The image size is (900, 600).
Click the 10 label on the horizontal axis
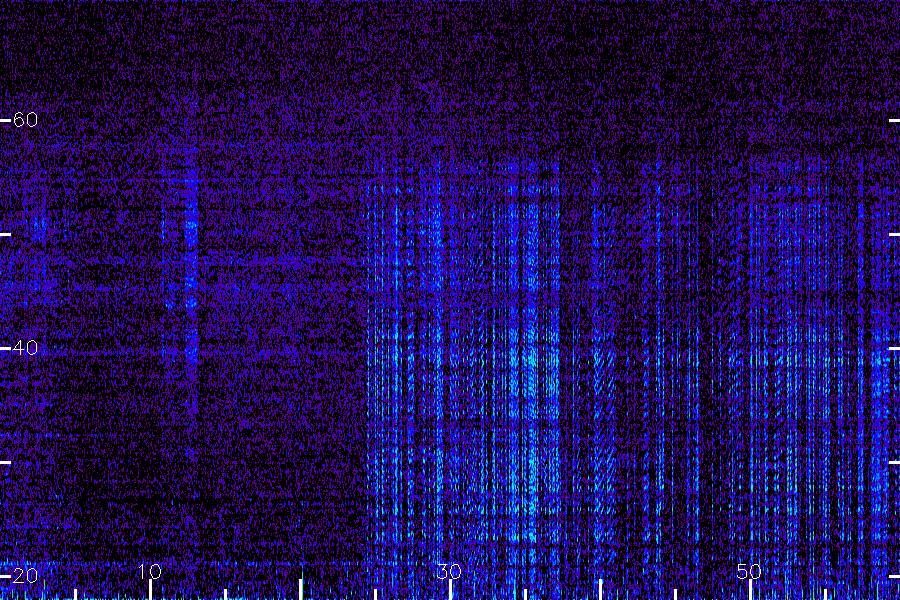pyautogui.click(x=150, y=571)
